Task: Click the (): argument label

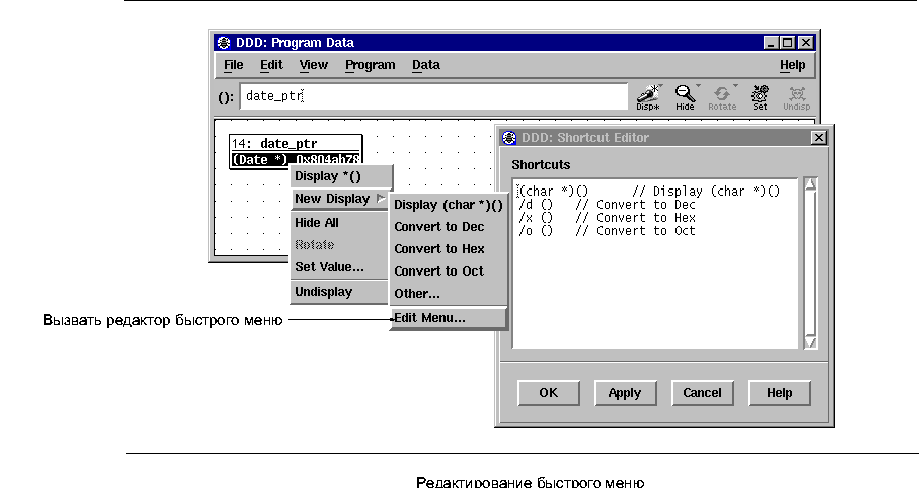Action: [226, 97]
